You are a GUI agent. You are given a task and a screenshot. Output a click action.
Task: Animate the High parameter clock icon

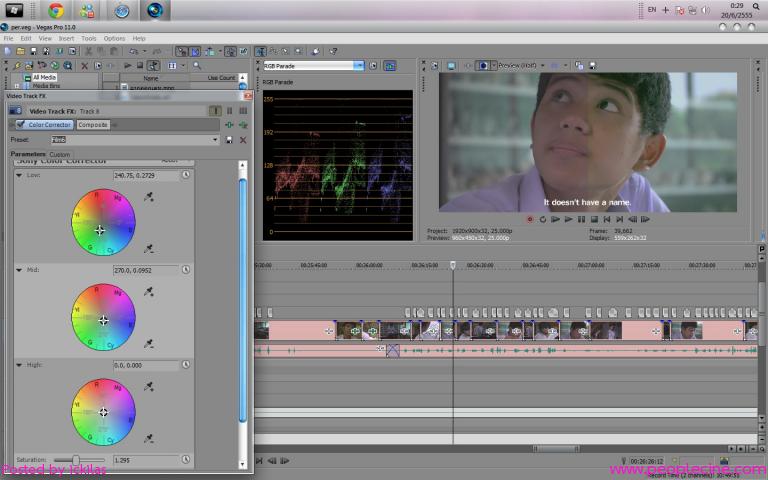point(186,365)
